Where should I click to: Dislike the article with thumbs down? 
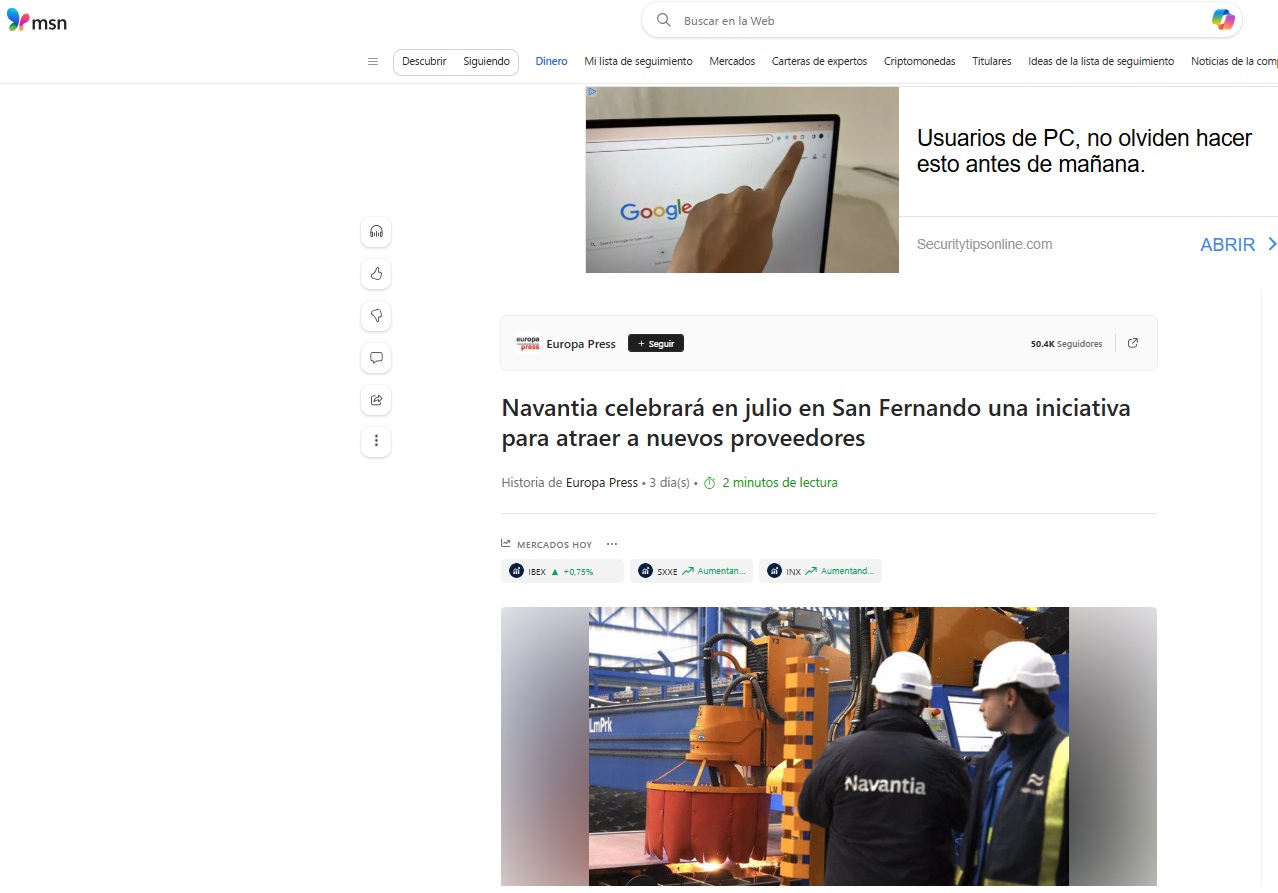[x=376, y=316]
